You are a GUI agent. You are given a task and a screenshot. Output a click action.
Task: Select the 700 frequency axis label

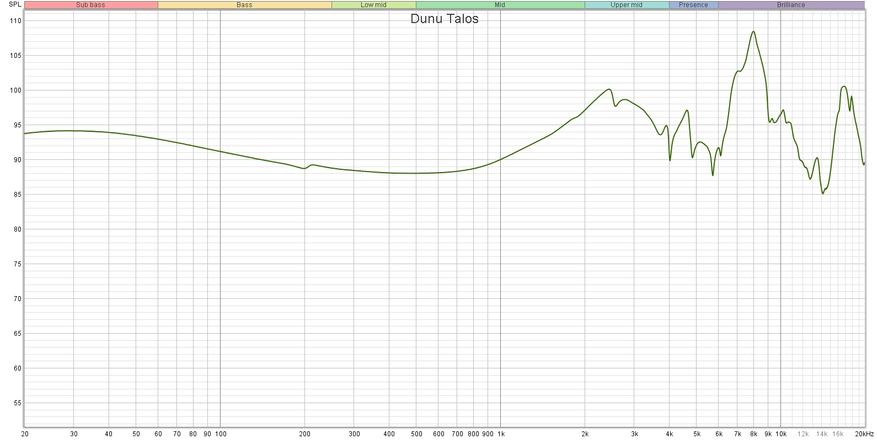coord(457,434)
